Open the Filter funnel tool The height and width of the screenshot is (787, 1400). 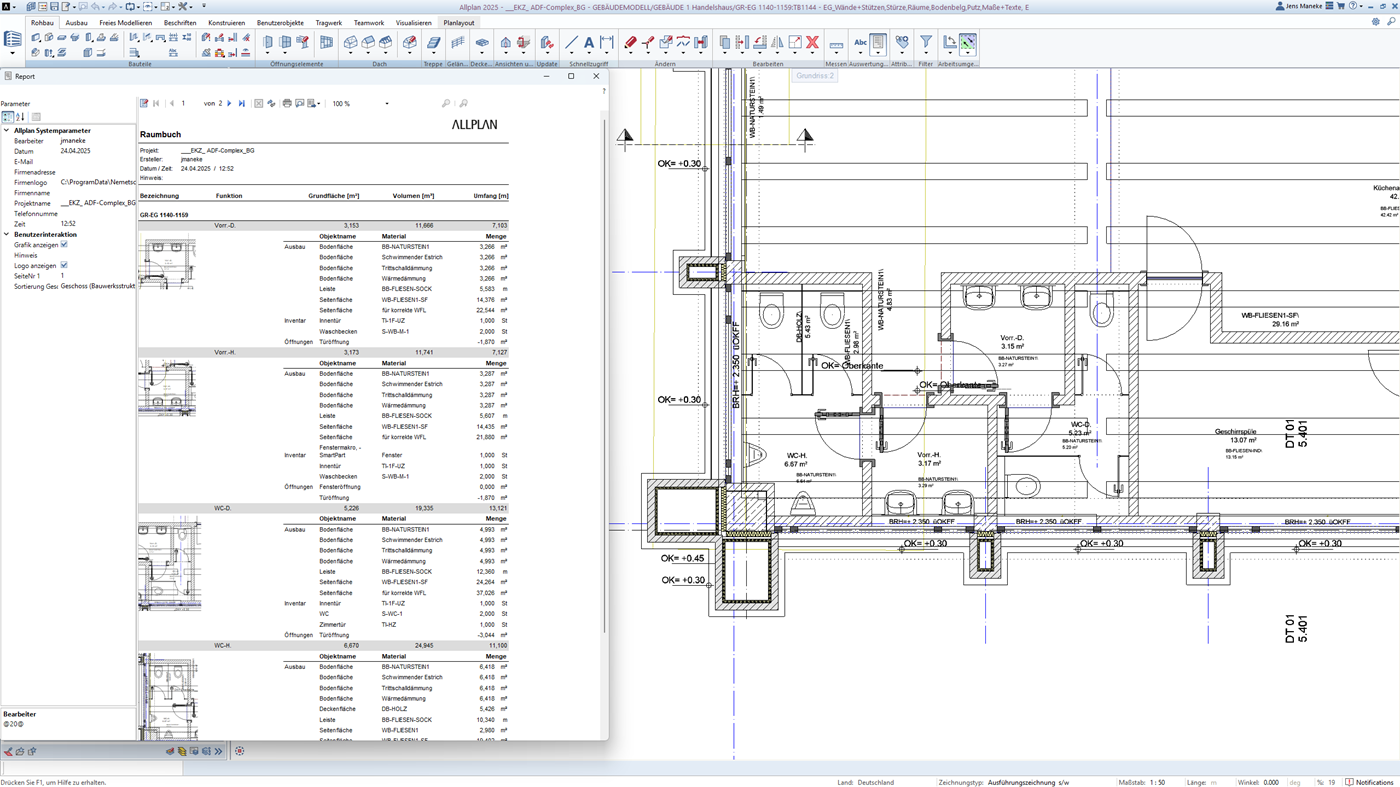point(926,42)
